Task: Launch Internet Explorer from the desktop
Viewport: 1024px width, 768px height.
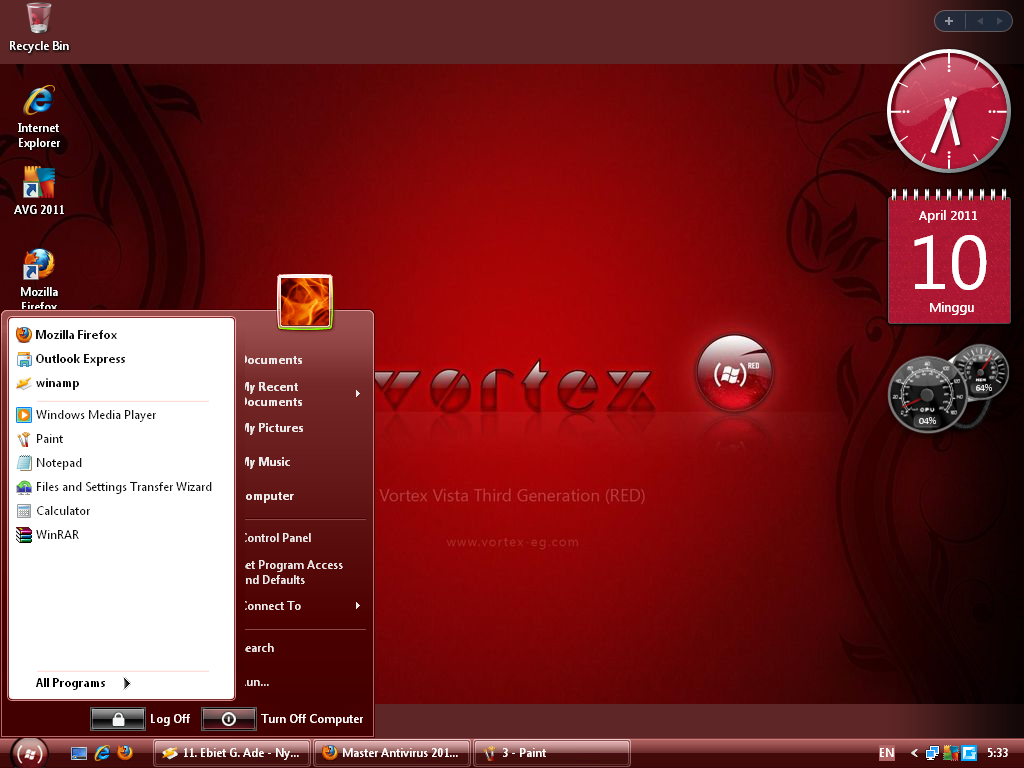Action: coord(39,118)
